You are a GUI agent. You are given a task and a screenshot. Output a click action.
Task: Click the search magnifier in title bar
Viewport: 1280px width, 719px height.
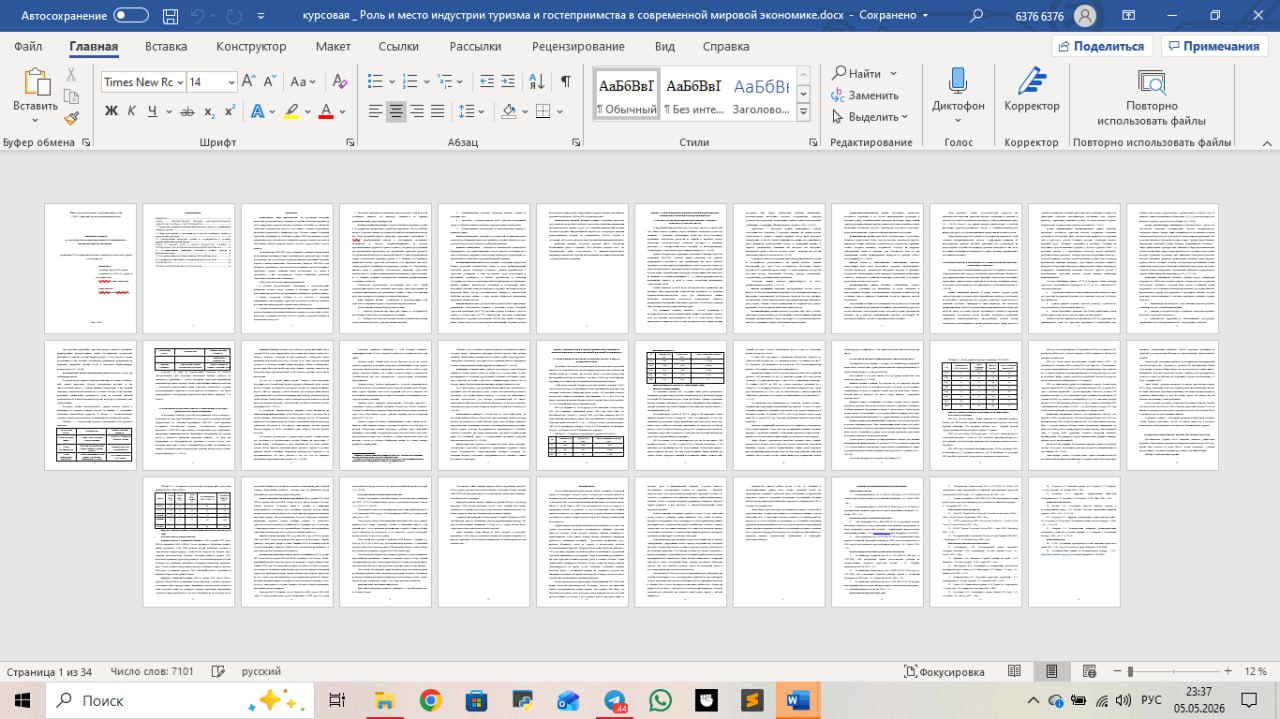976,16
